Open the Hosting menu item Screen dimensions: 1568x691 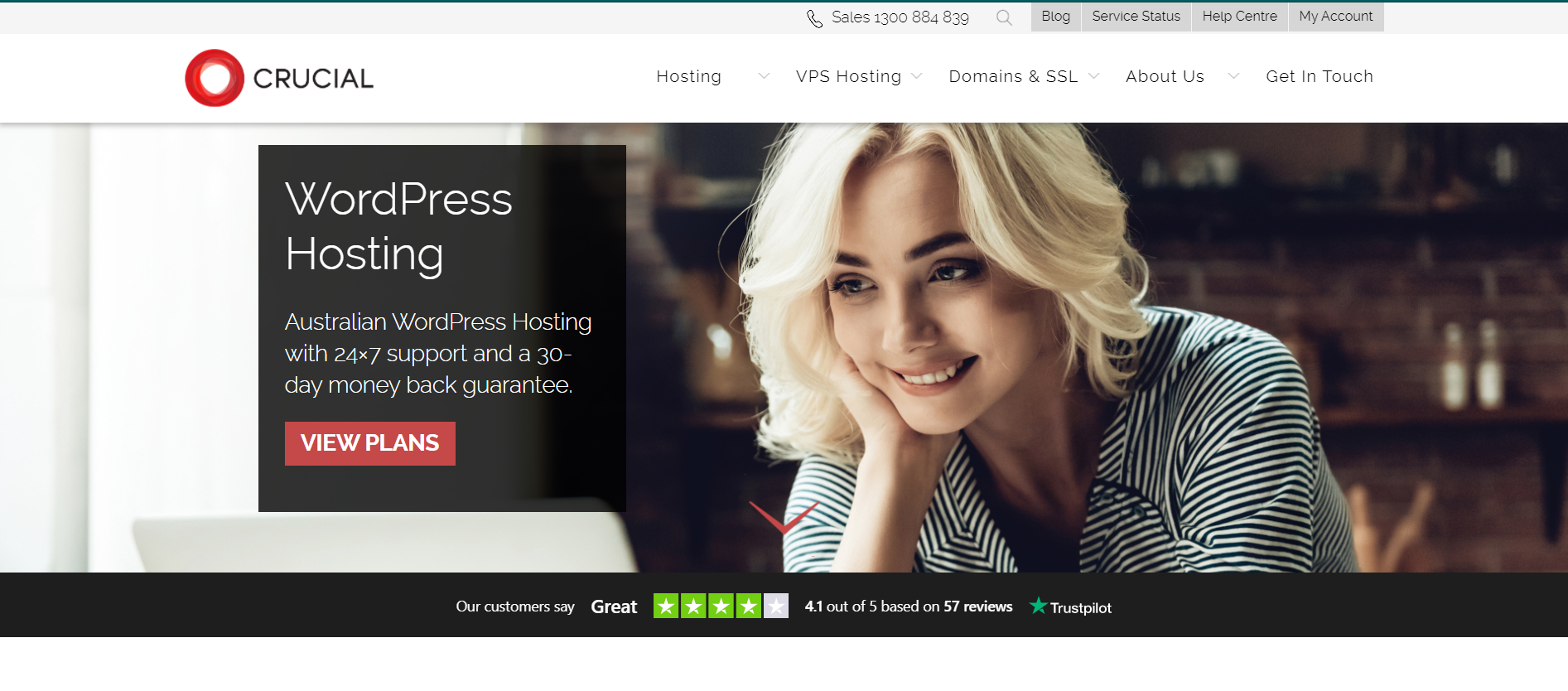point(688,76)
